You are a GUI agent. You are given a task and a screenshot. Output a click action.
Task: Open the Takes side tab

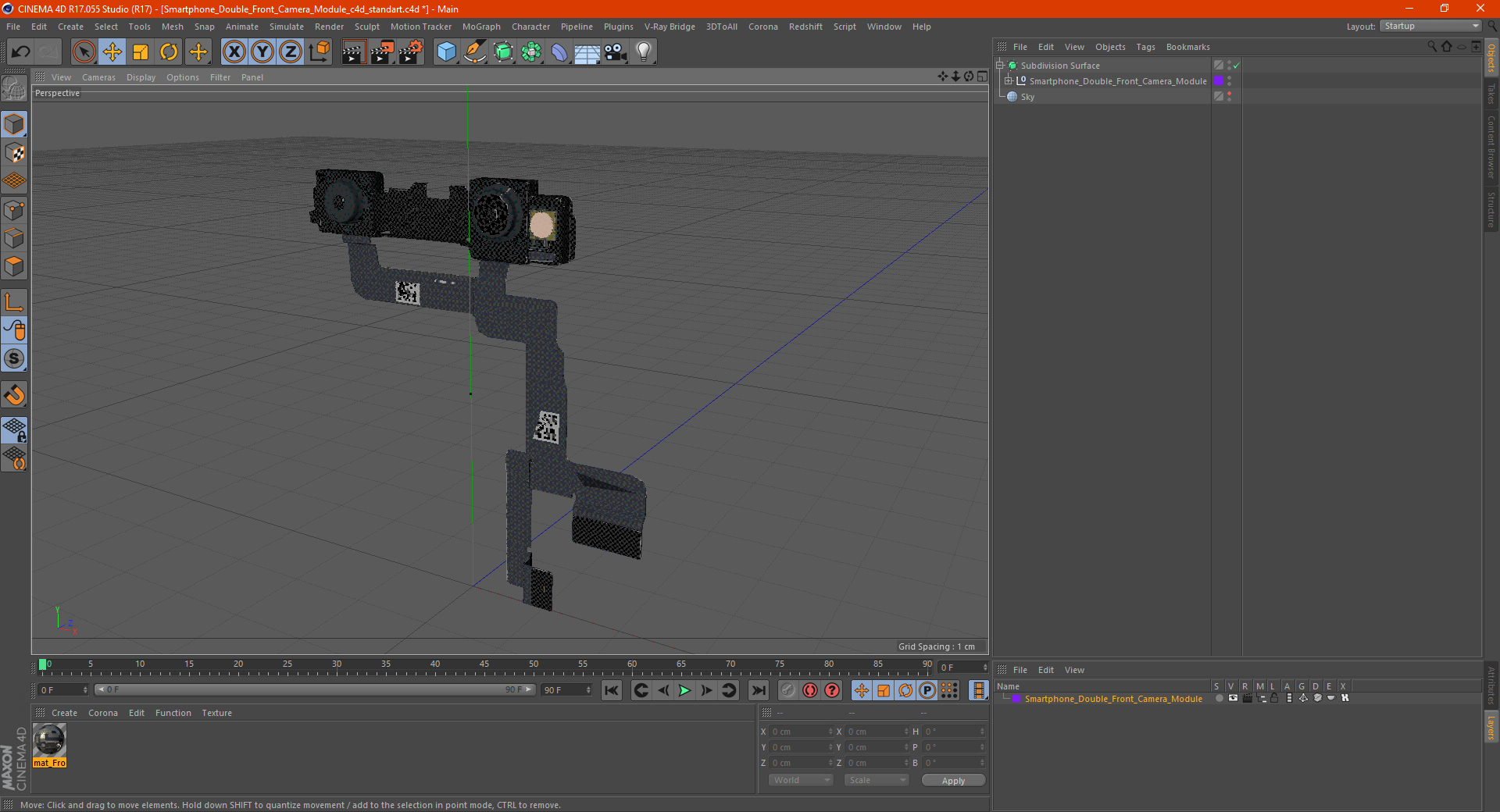pyautogui.click(x=1491, y=94)
